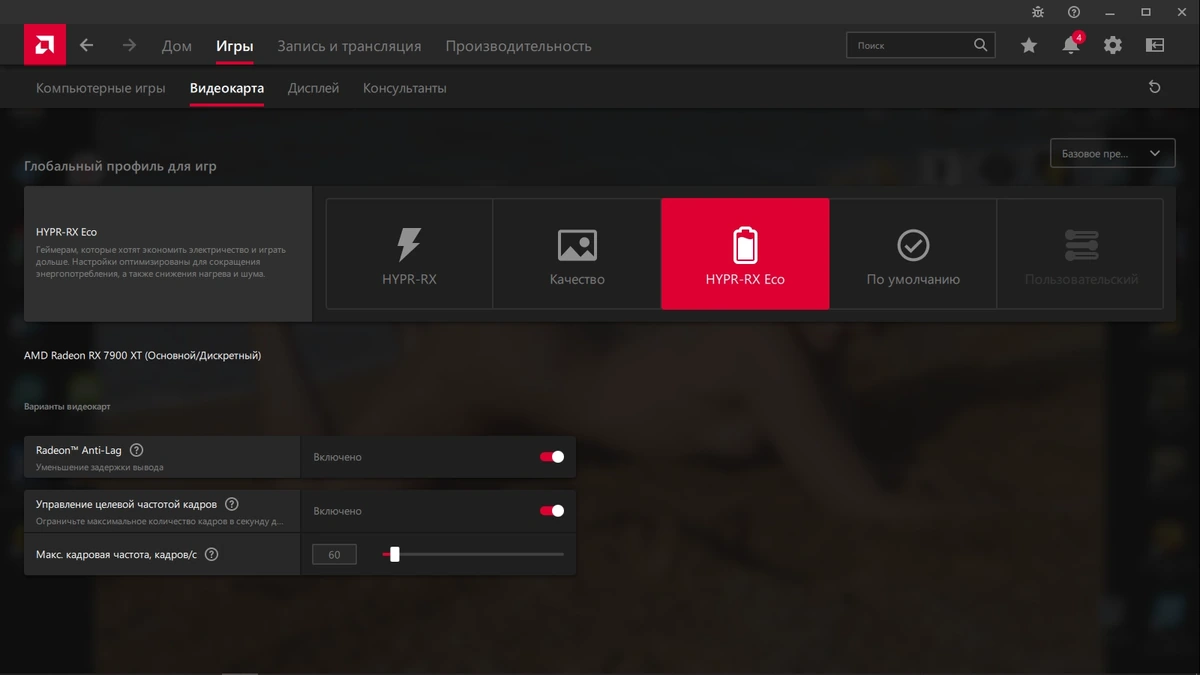The image size is (1200, 675).
Task: Click help icon for target frame rate control
Action: click(x=232, y=504)
